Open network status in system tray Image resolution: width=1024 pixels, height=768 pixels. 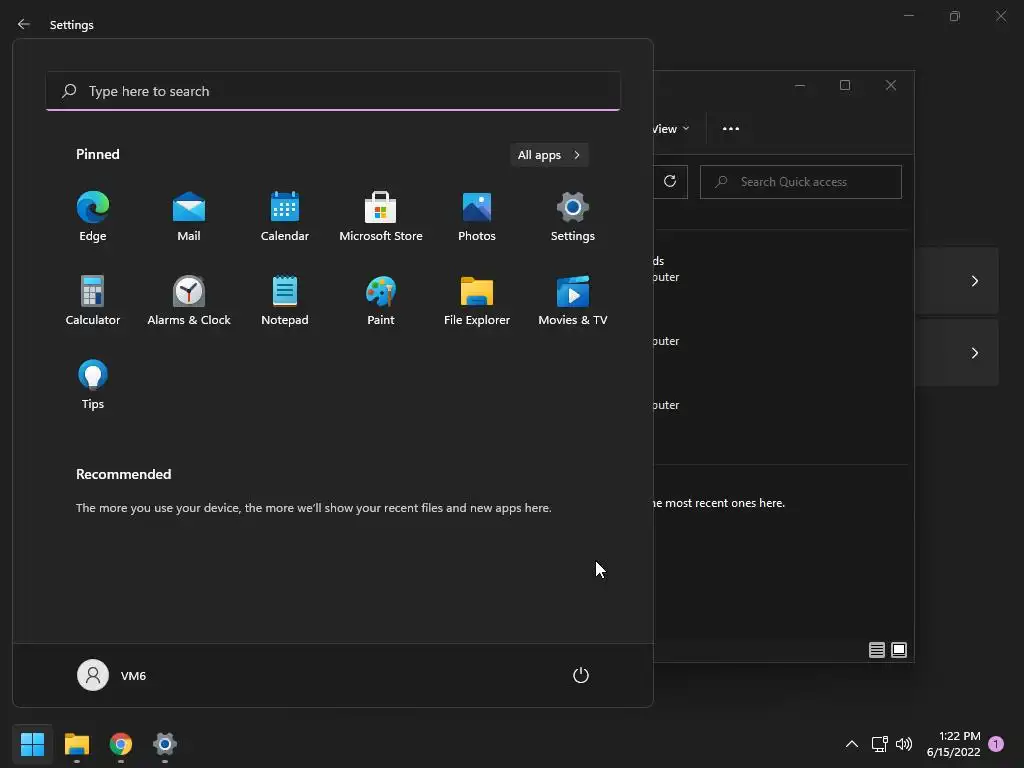pyautogui.click(x=879, y=744)
